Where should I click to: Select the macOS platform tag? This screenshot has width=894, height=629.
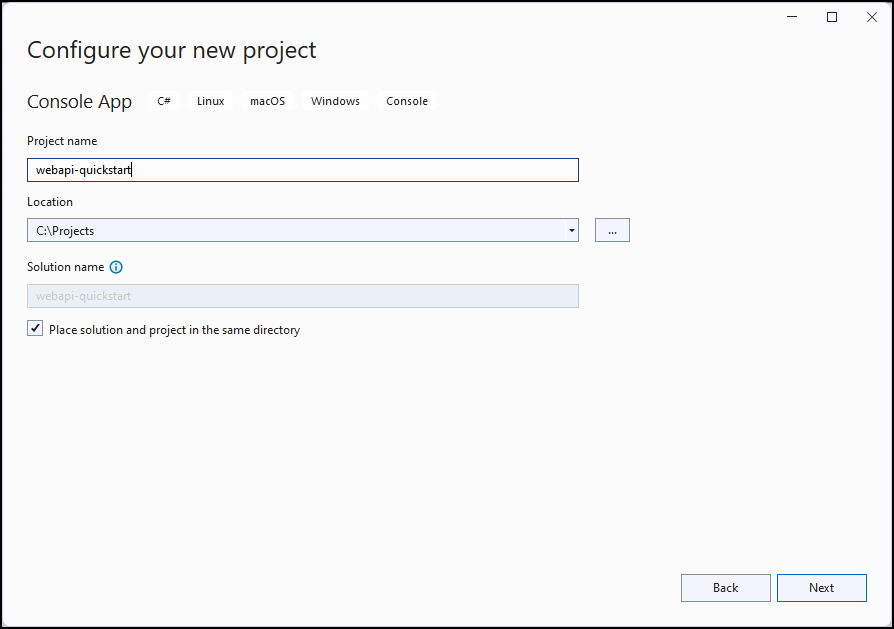(267, 100)
